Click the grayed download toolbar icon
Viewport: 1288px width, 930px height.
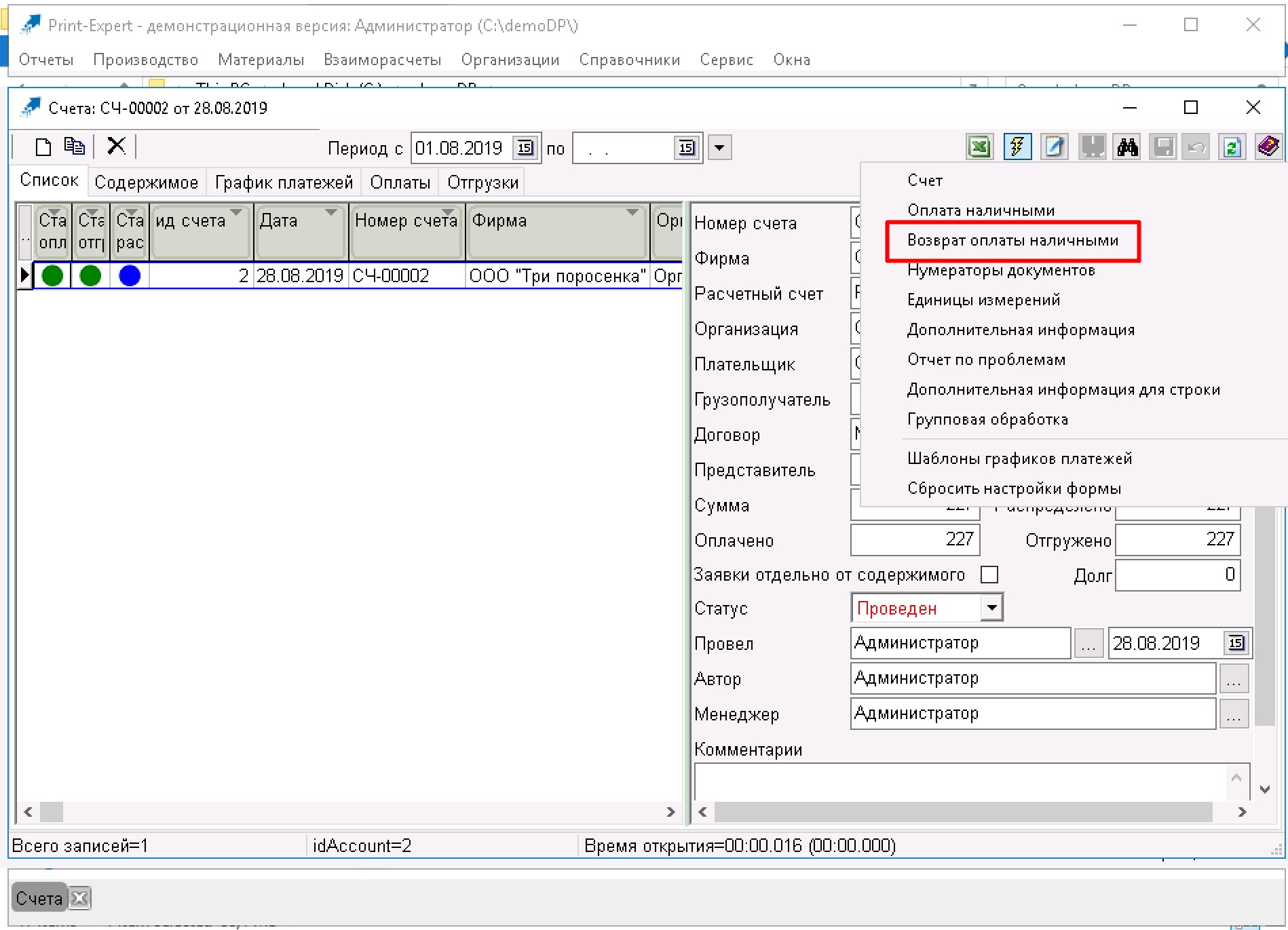click(1092, 147)
